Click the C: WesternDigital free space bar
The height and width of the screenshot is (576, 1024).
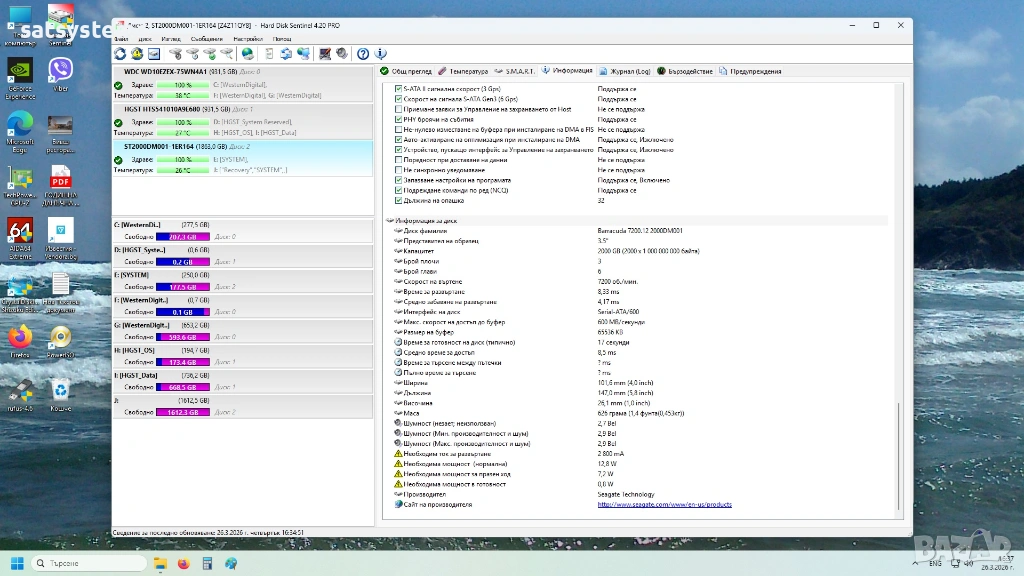(182, 237)
